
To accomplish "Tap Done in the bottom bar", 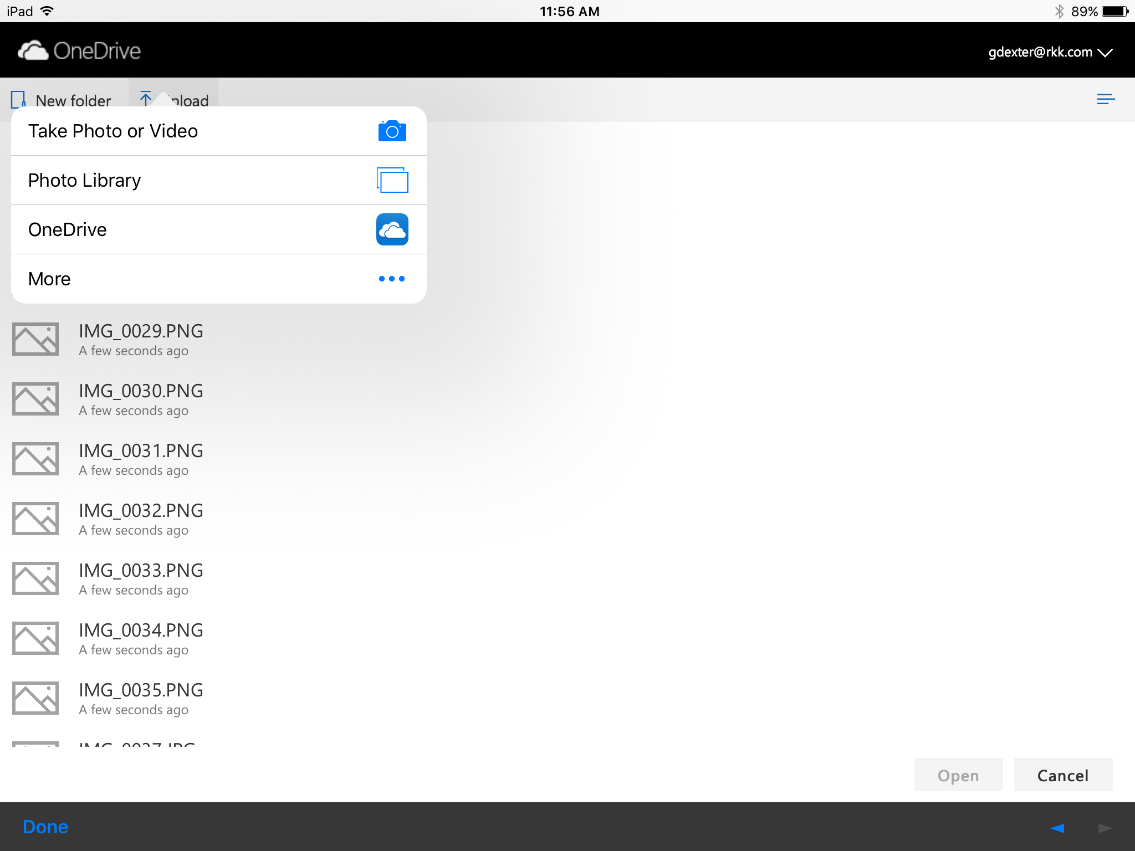I will pyautogui.click(x=46, y=827).
